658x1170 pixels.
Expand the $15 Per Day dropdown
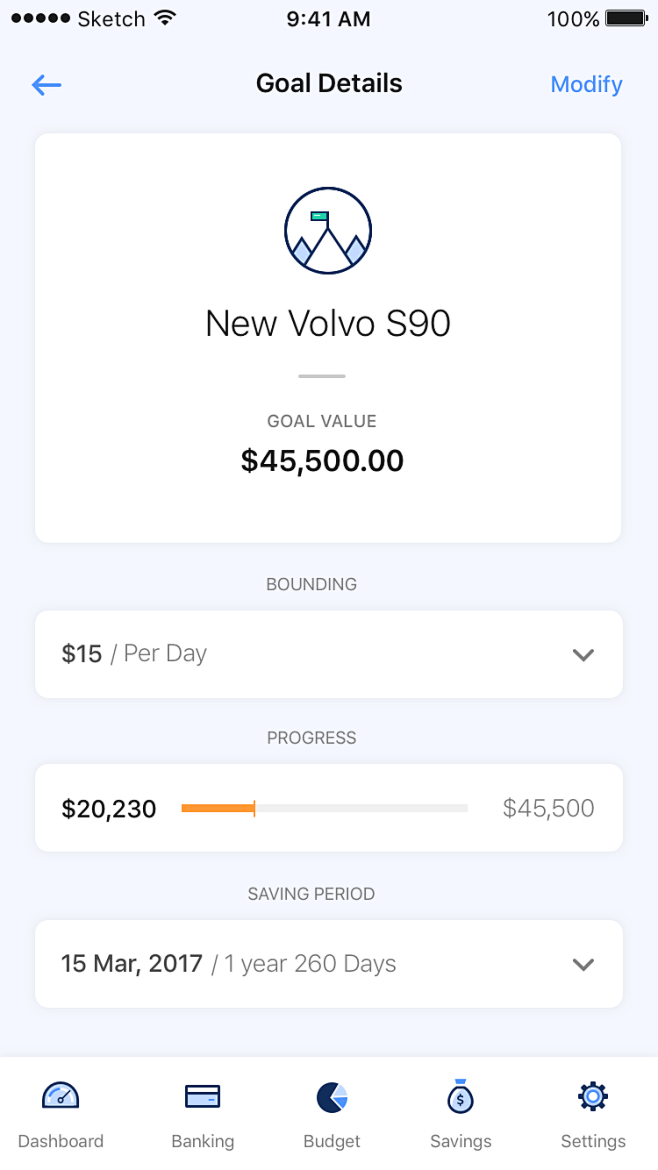[x=583, y=655]
